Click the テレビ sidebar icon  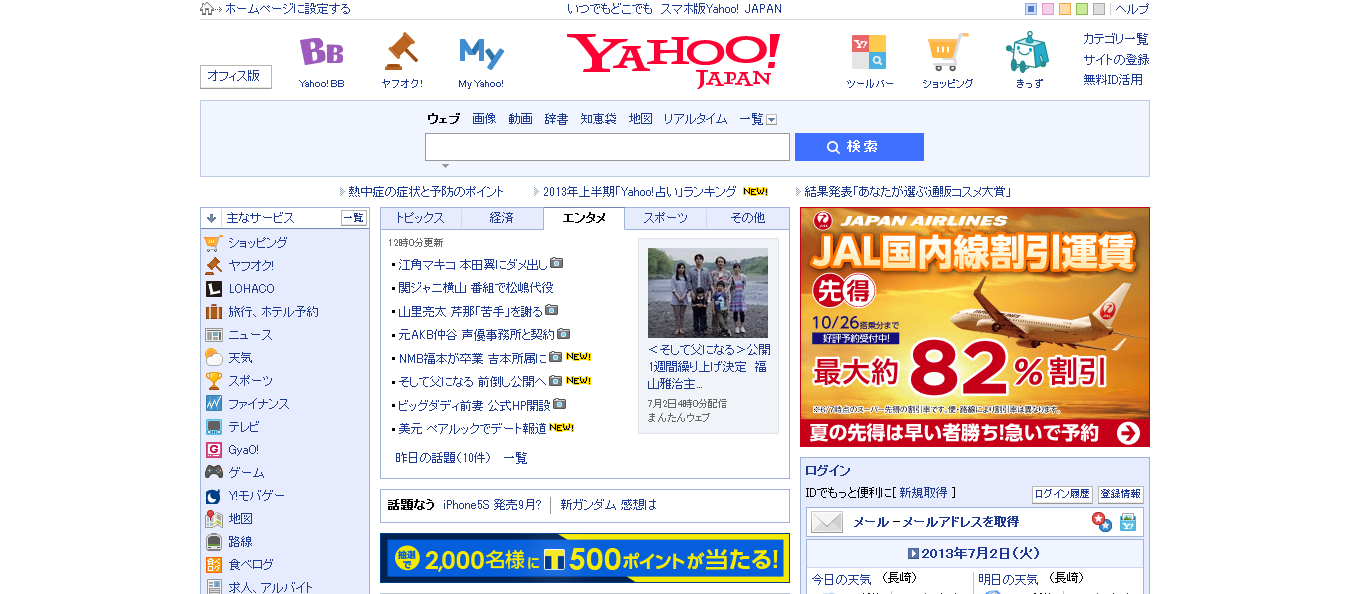(x=213, y=427)
